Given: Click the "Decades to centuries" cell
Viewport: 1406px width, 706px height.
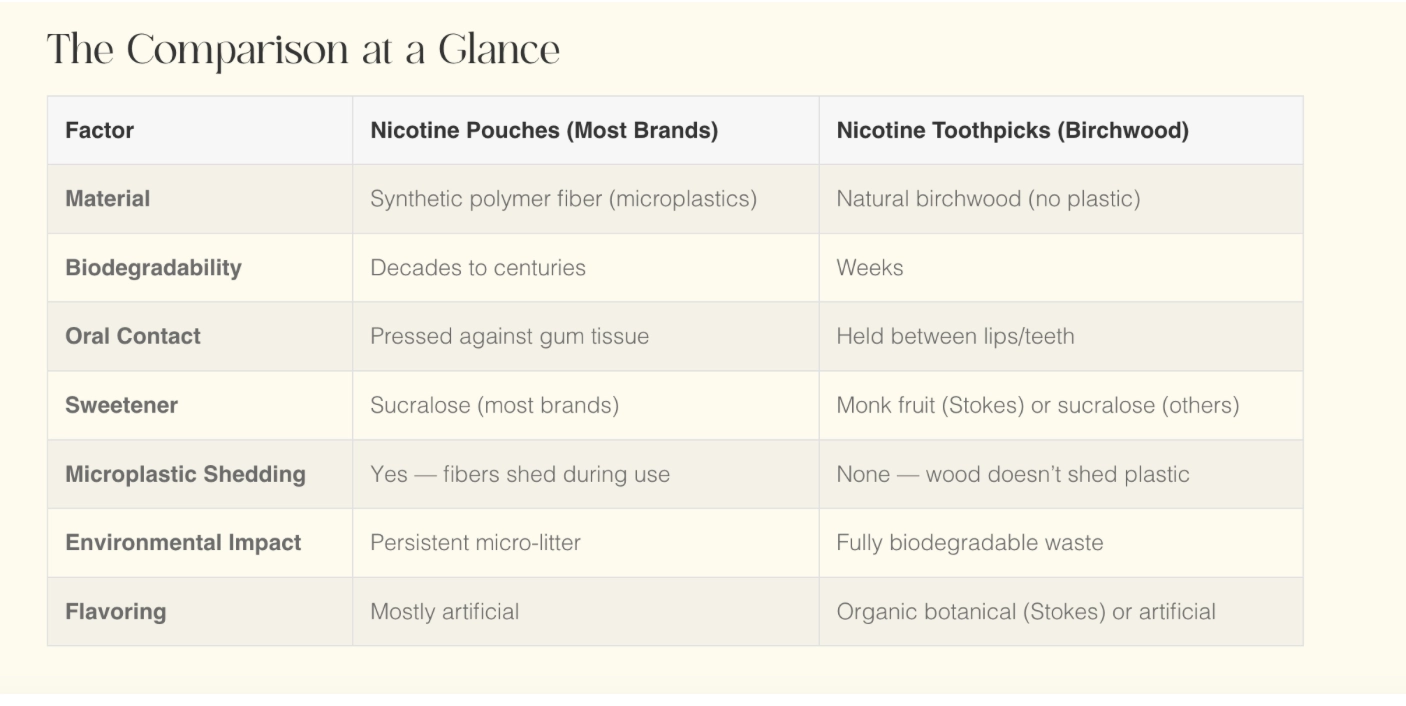Looking at the screenshot, I should coord(478,268).
